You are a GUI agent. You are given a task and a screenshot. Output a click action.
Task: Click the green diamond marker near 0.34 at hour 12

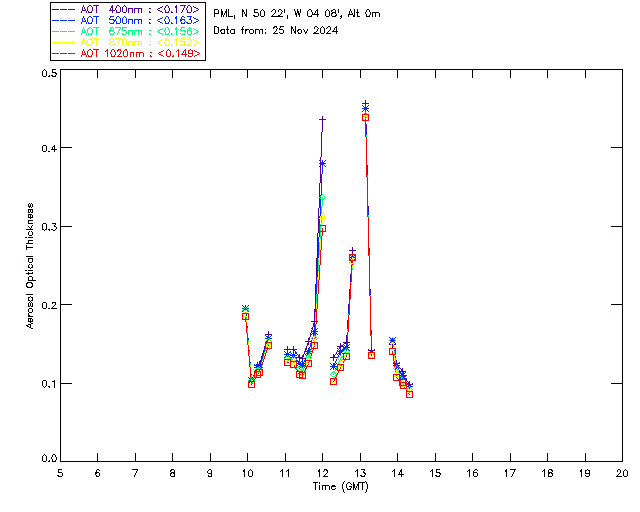[x=322, y=198]
